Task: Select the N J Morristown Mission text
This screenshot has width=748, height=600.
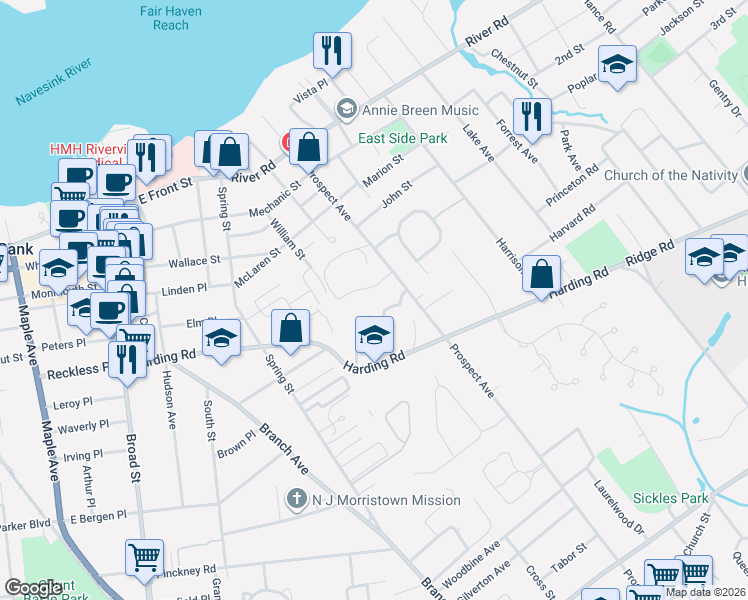Action: [x=386, y=500]
